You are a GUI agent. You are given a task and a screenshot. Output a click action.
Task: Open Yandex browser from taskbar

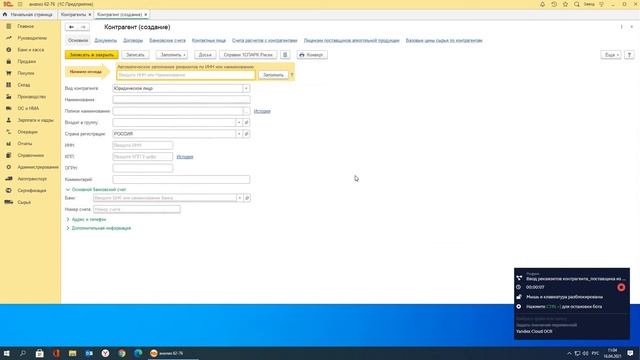[x=105, y=353]
